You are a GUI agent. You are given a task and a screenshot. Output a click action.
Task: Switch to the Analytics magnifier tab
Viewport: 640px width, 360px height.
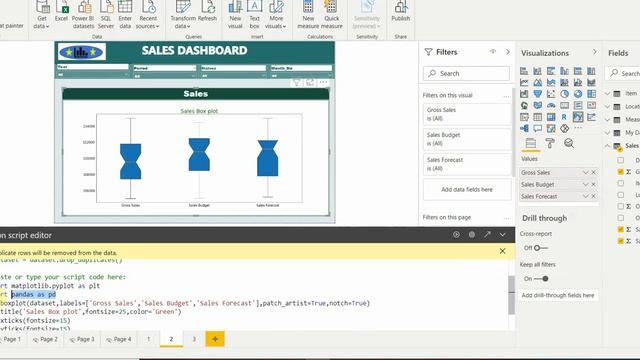[569, 143]
